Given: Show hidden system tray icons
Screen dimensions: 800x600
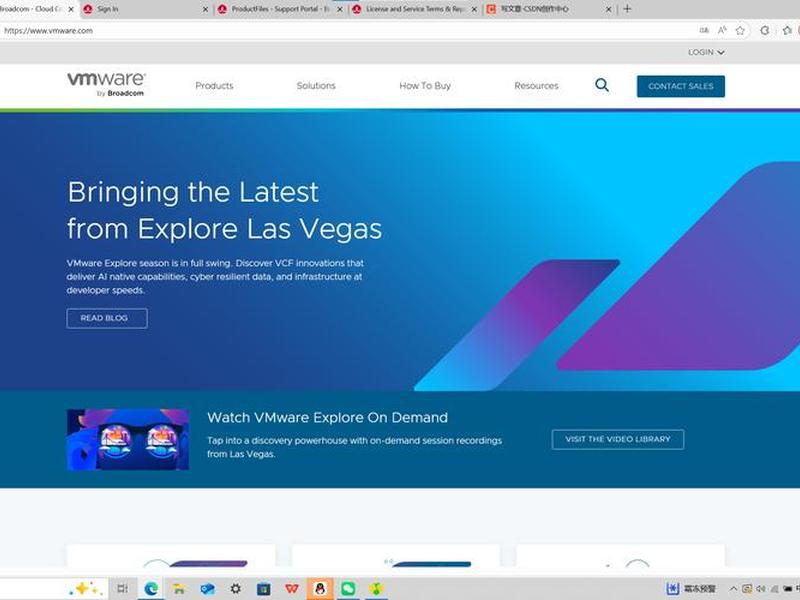Looking at the screenshot, I should pyautogui.click(x=733, y=589).
